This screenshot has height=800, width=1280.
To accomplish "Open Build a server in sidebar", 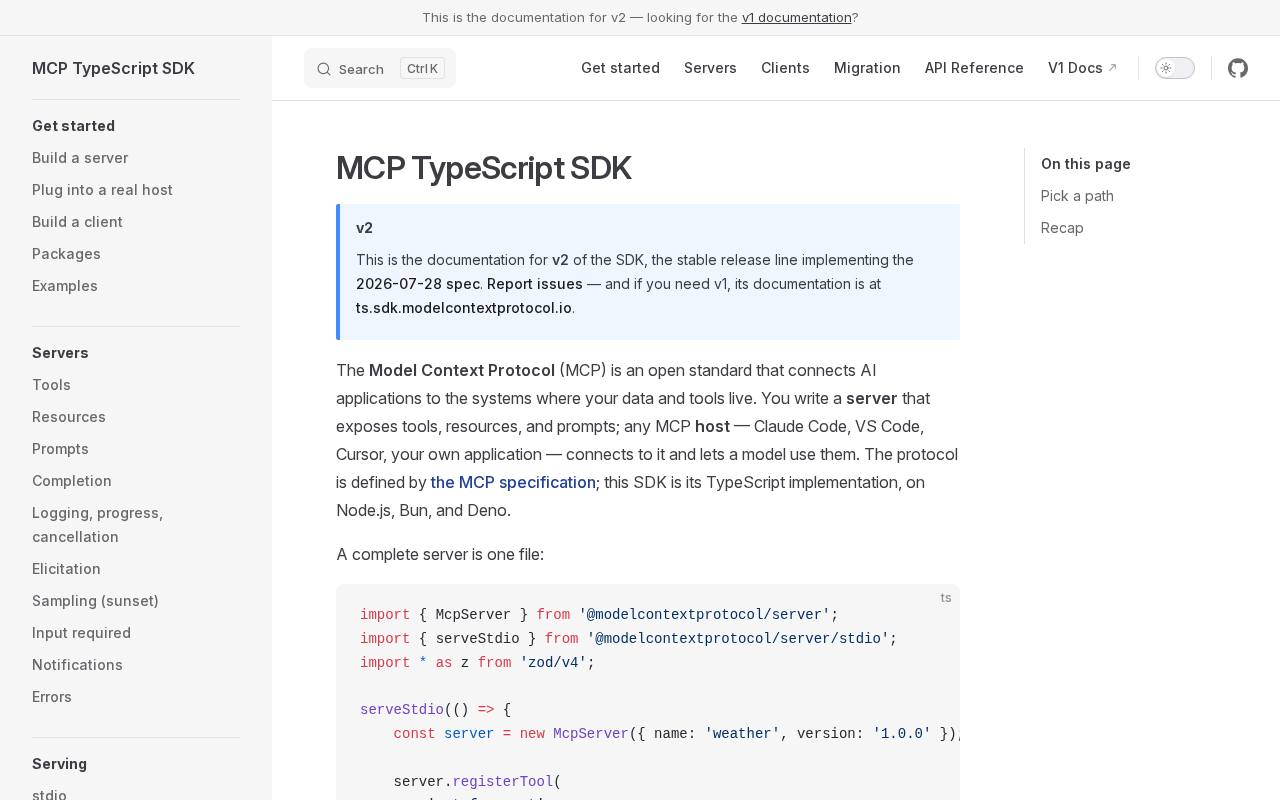I will 80,158.
